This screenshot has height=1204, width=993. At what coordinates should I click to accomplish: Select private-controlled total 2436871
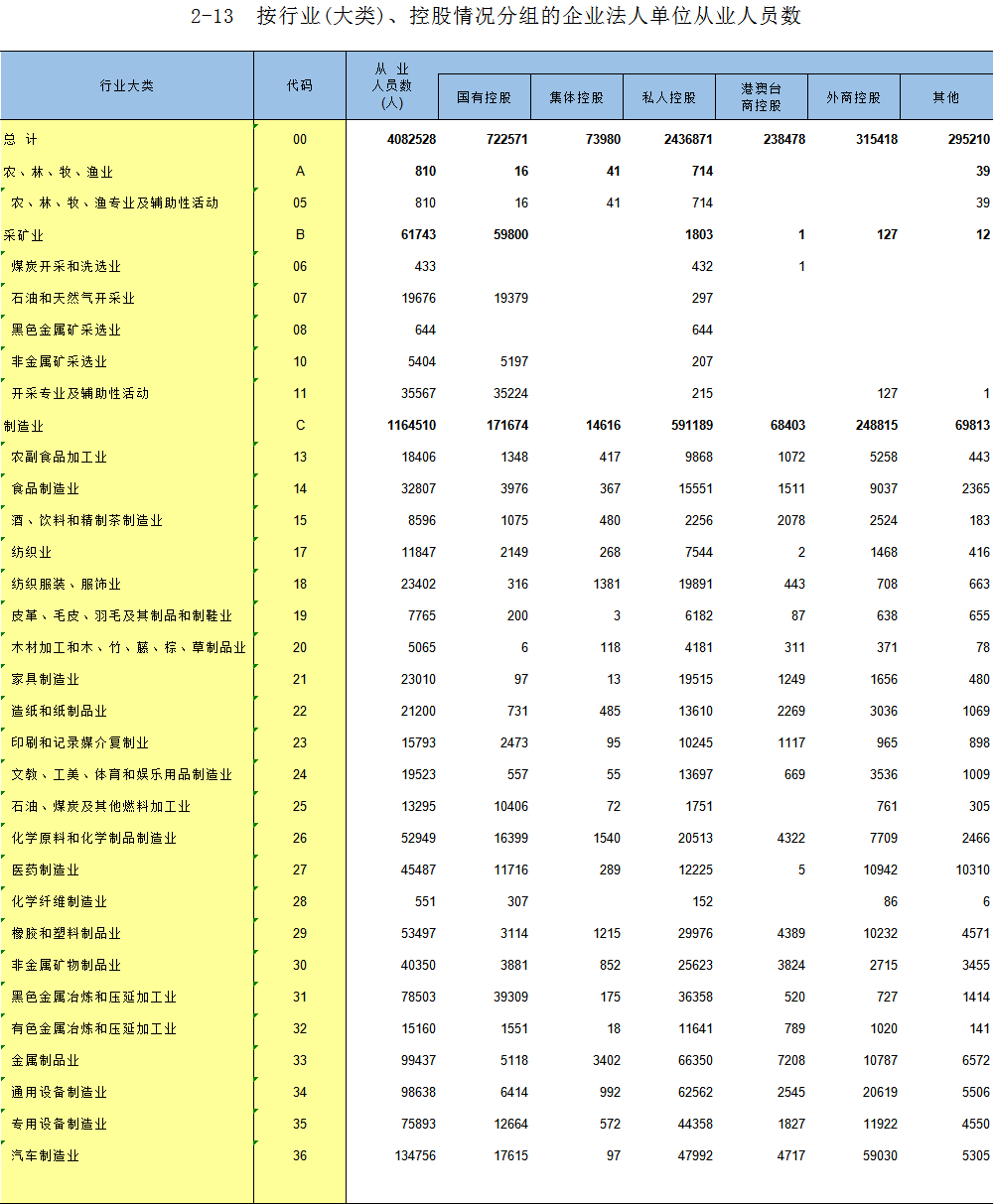(688, 140)
